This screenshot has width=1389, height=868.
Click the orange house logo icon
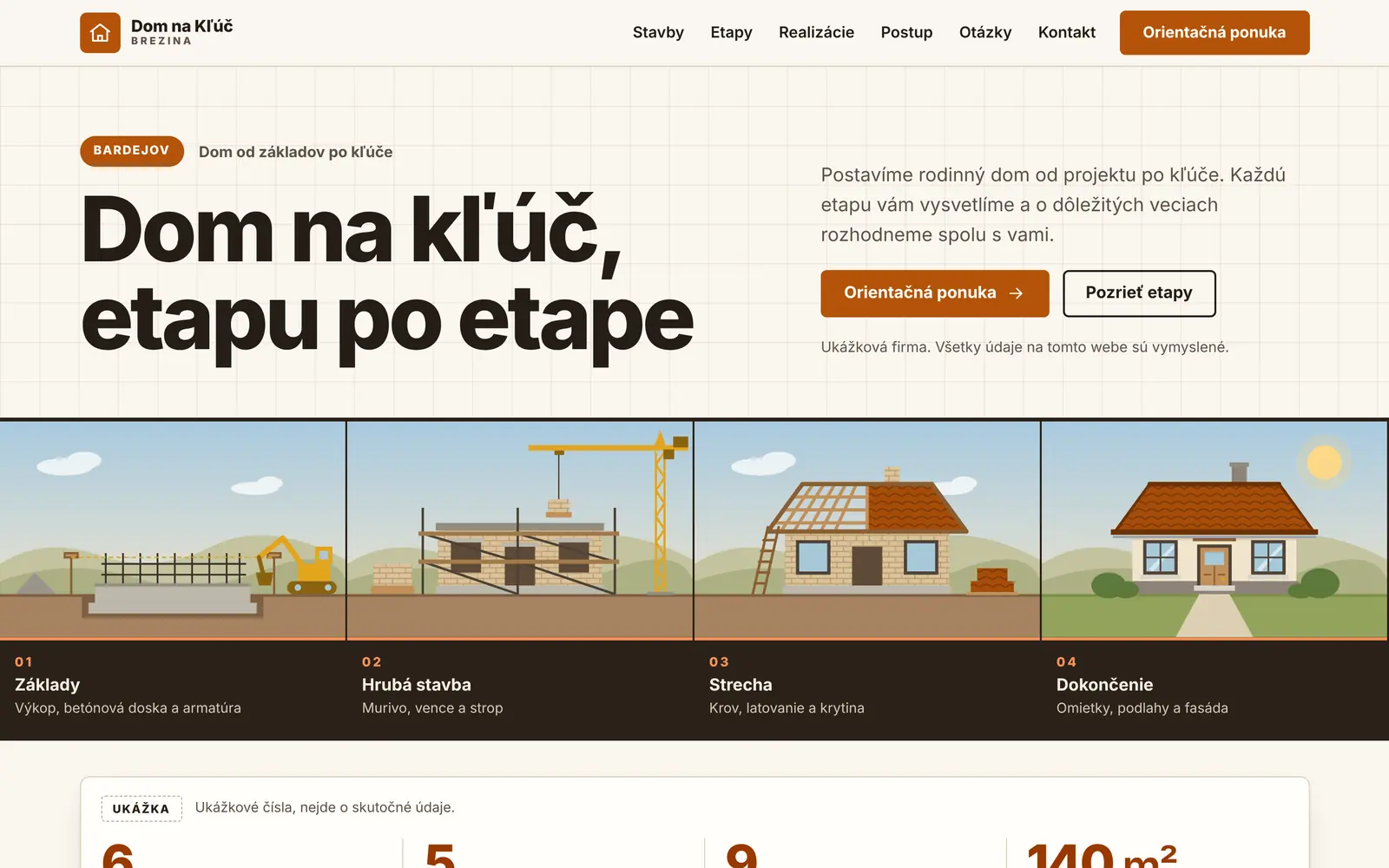(x=100, y=33)
